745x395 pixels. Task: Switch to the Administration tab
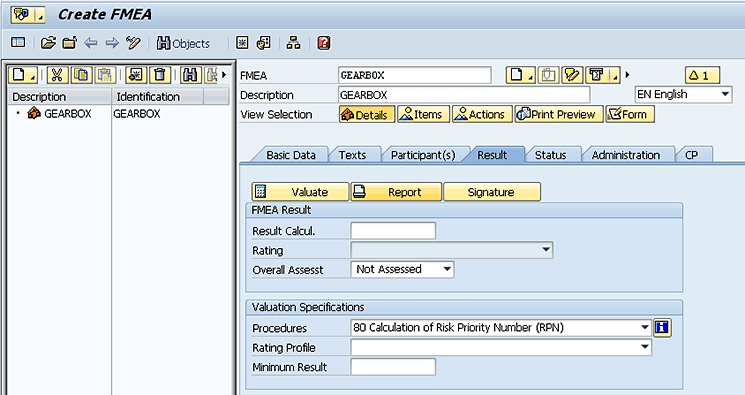click(625, 155)
